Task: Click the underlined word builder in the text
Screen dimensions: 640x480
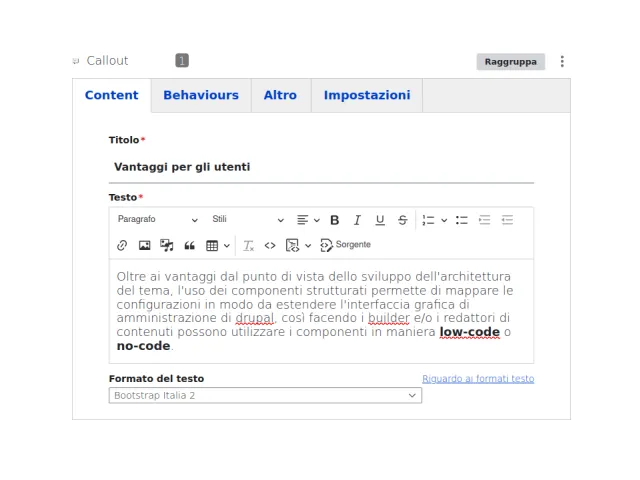Action: click(389, 318)
